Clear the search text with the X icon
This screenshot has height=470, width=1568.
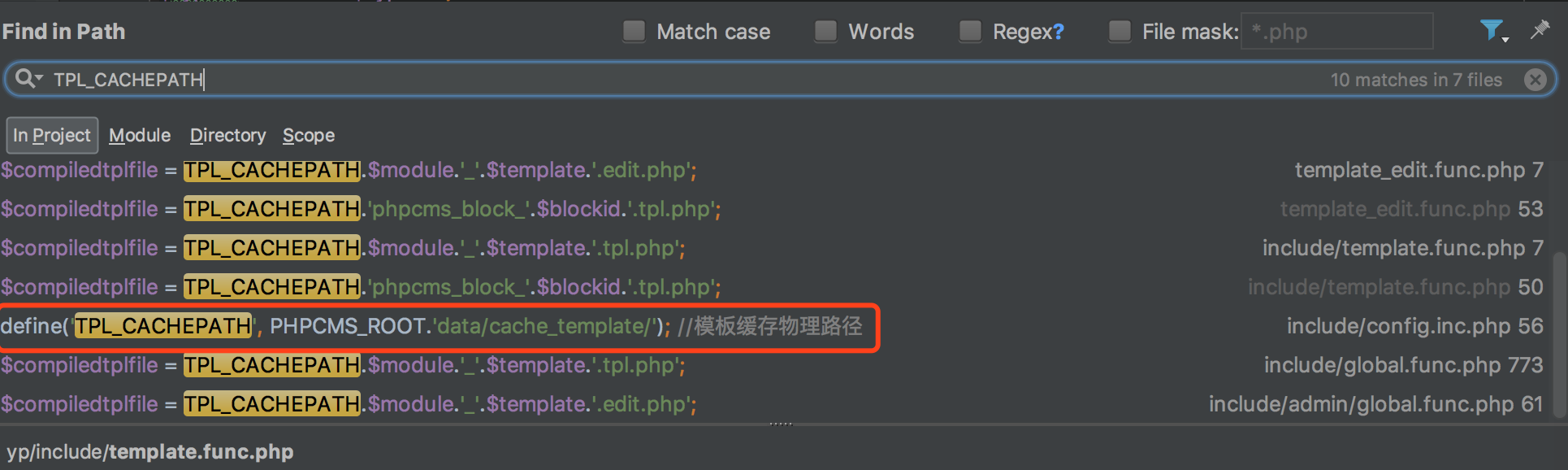click(x=1536, y=80)
